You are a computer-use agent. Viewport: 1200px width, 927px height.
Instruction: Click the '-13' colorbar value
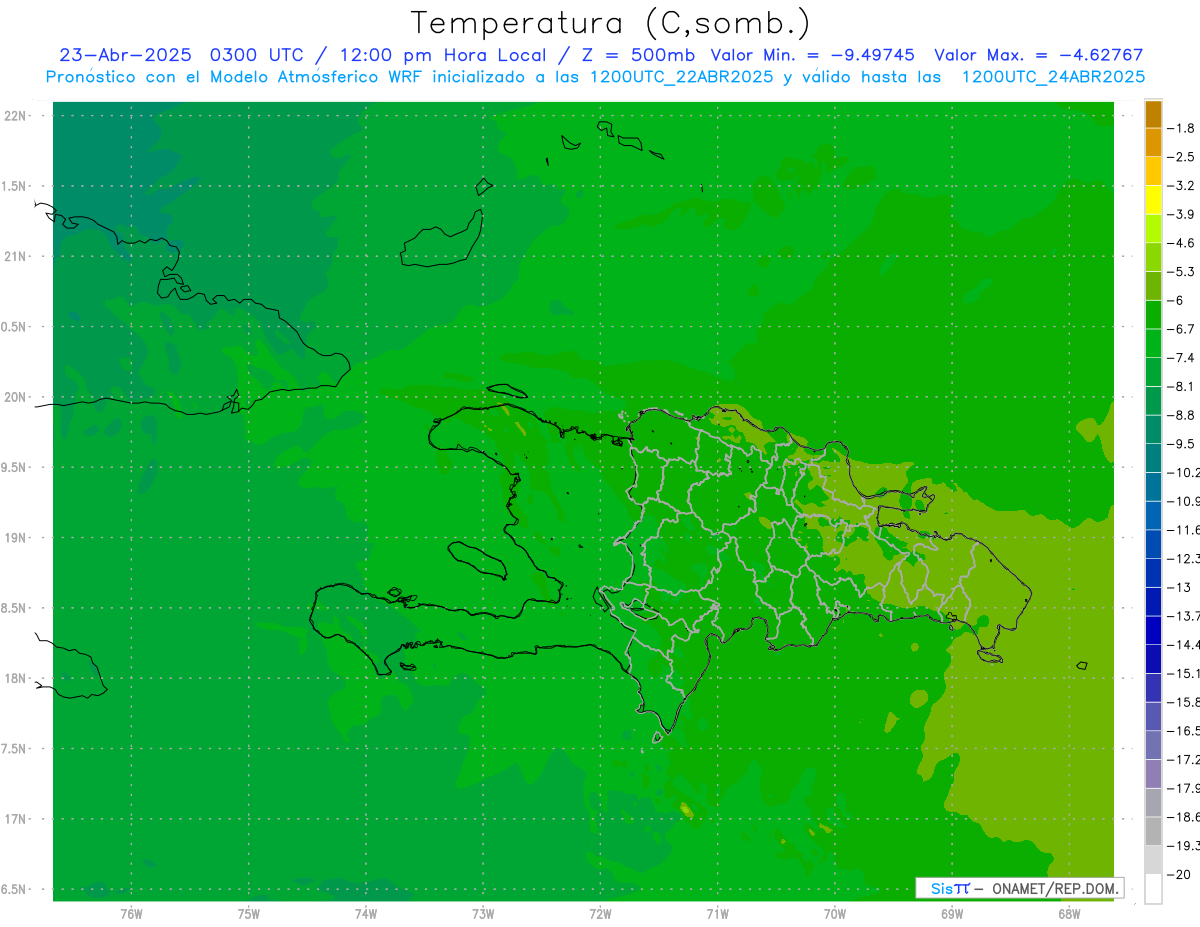pos(1180,587)
